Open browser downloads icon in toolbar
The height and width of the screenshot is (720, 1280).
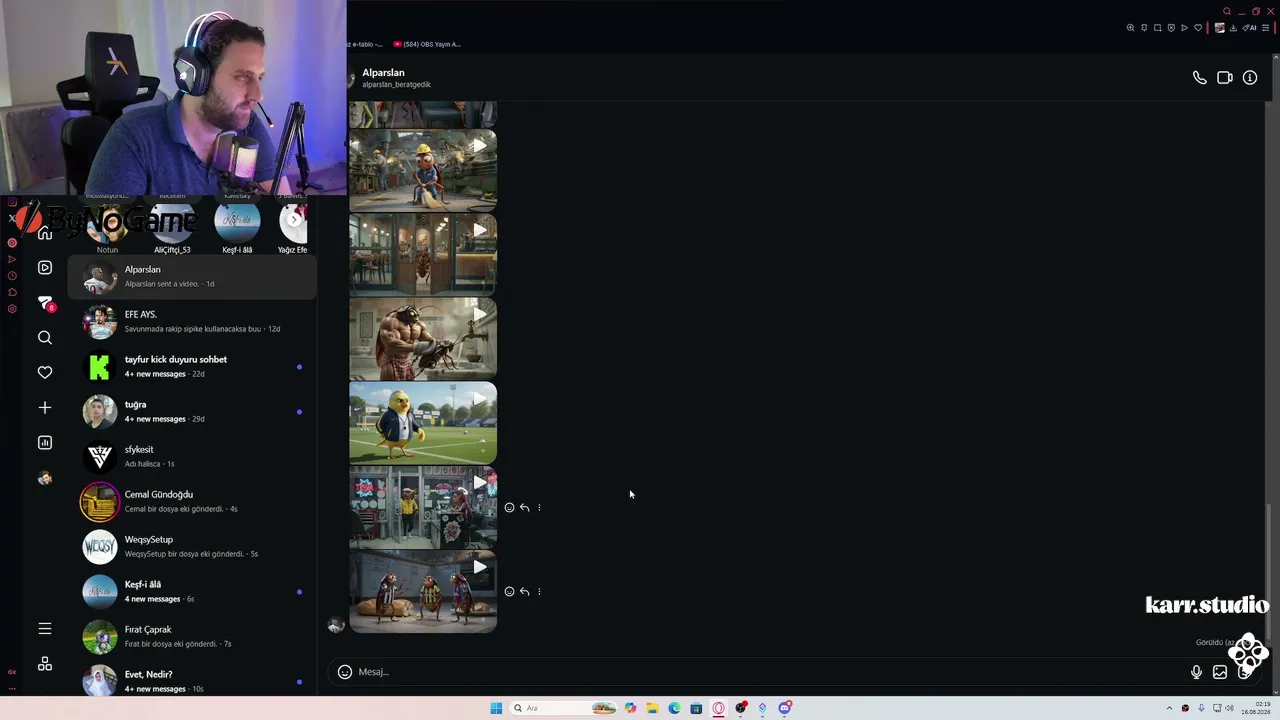(1233, 28)
